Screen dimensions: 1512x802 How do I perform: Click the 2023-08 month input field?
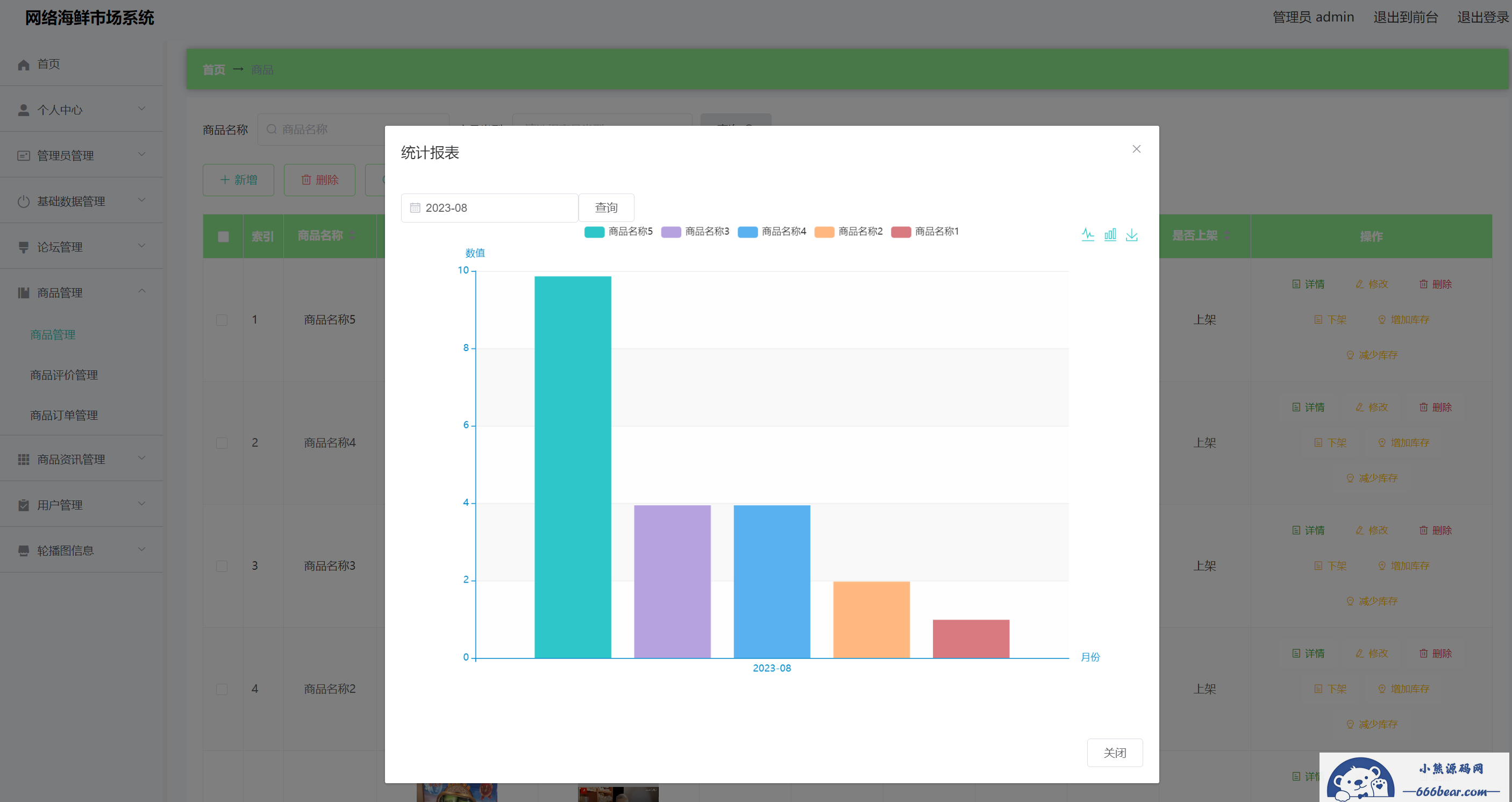489,207
